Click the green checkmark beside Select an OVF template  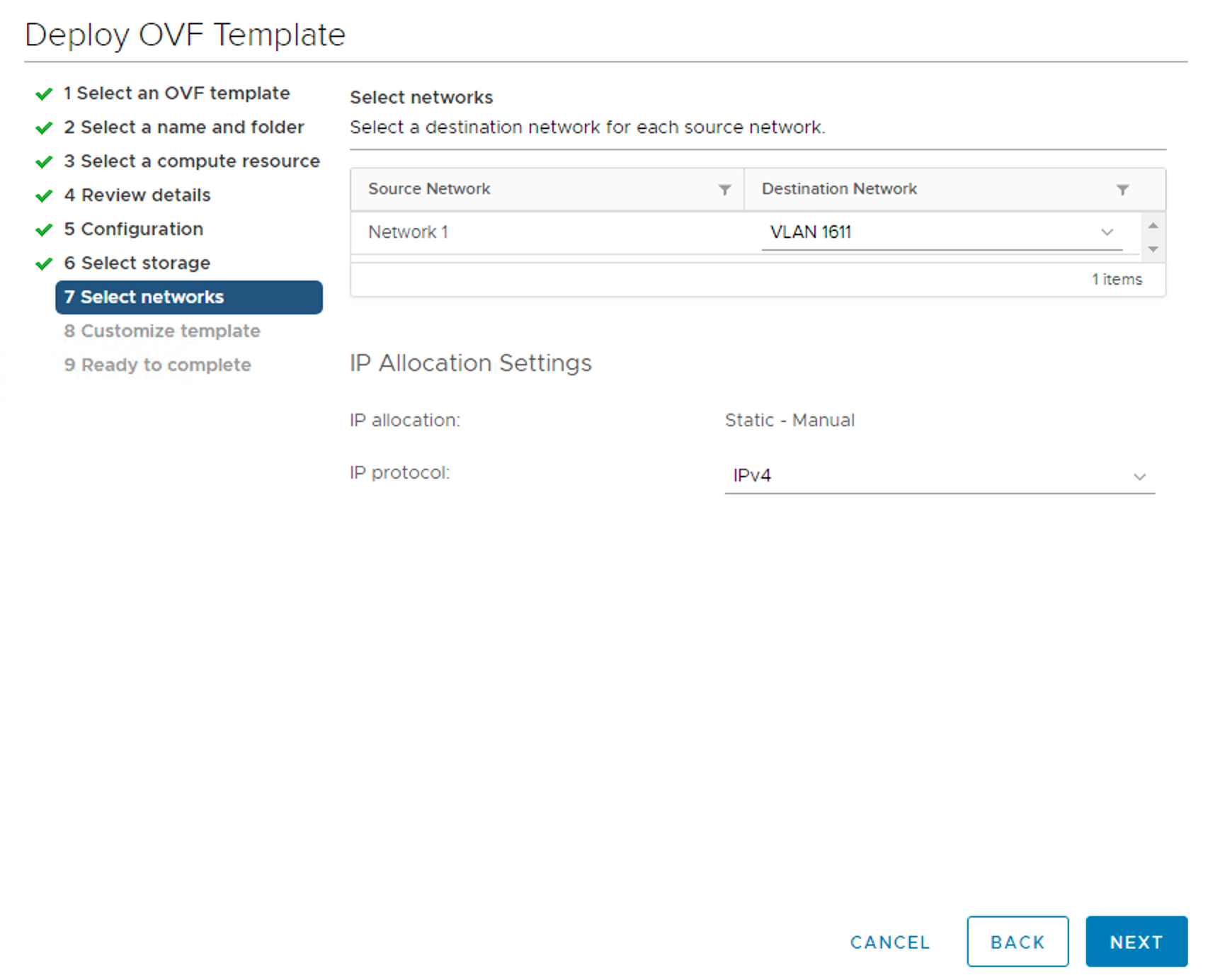click(x=44, y=93)
